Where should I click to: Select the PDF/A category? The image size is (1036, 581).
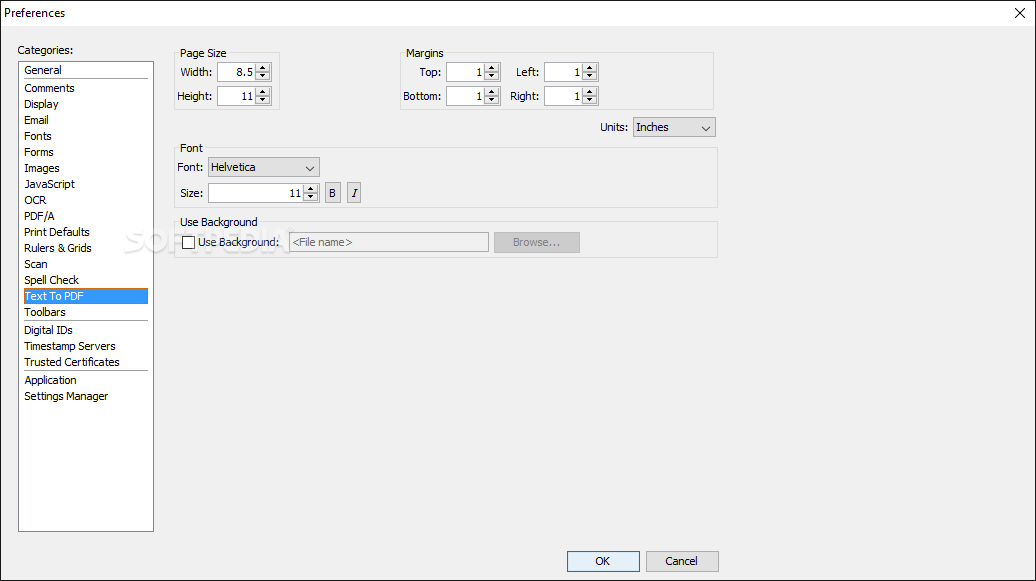tap(86, 216)
